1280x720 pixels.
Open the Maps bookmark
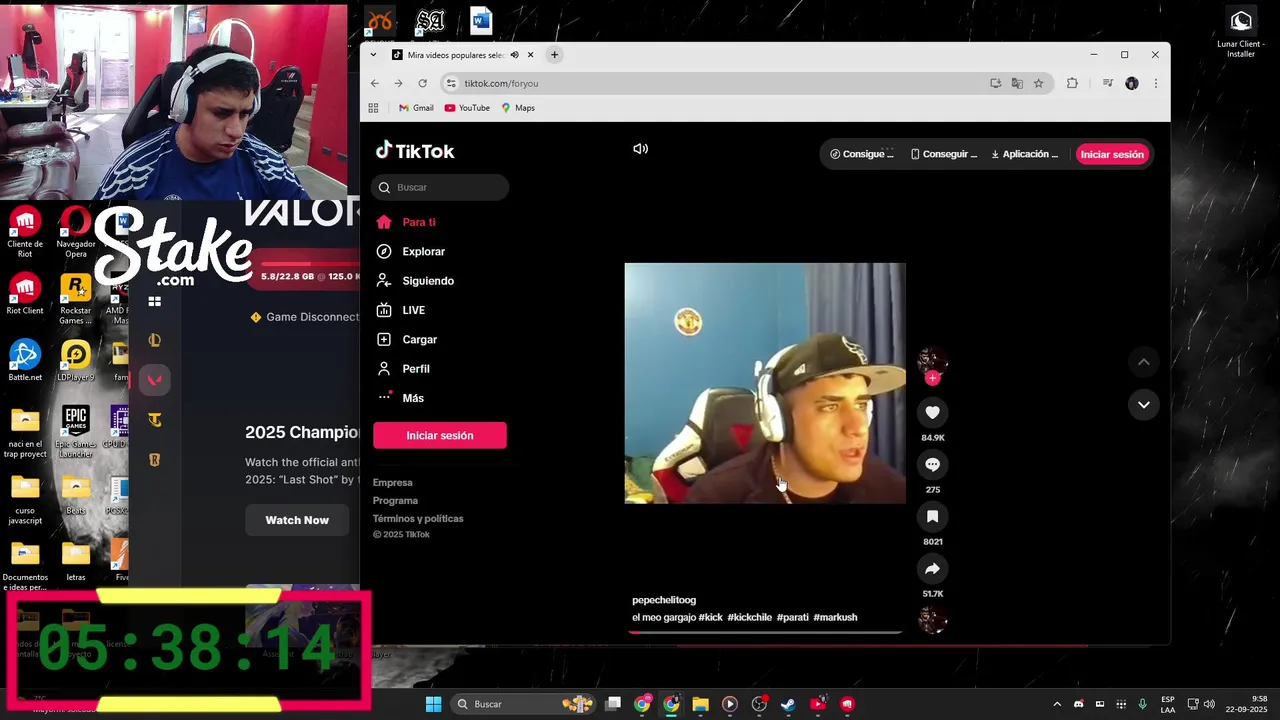[x=519, y=108]
